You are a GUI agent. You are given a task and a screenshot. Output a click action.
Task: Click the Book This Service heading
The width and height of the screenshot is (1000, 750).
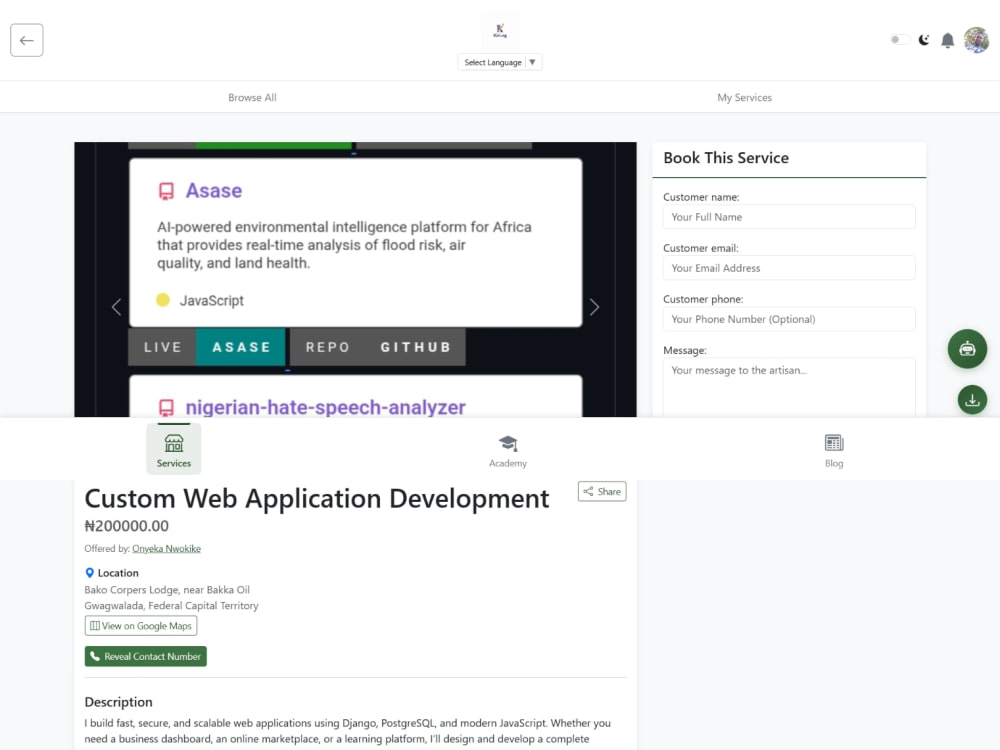pos(726,158)
